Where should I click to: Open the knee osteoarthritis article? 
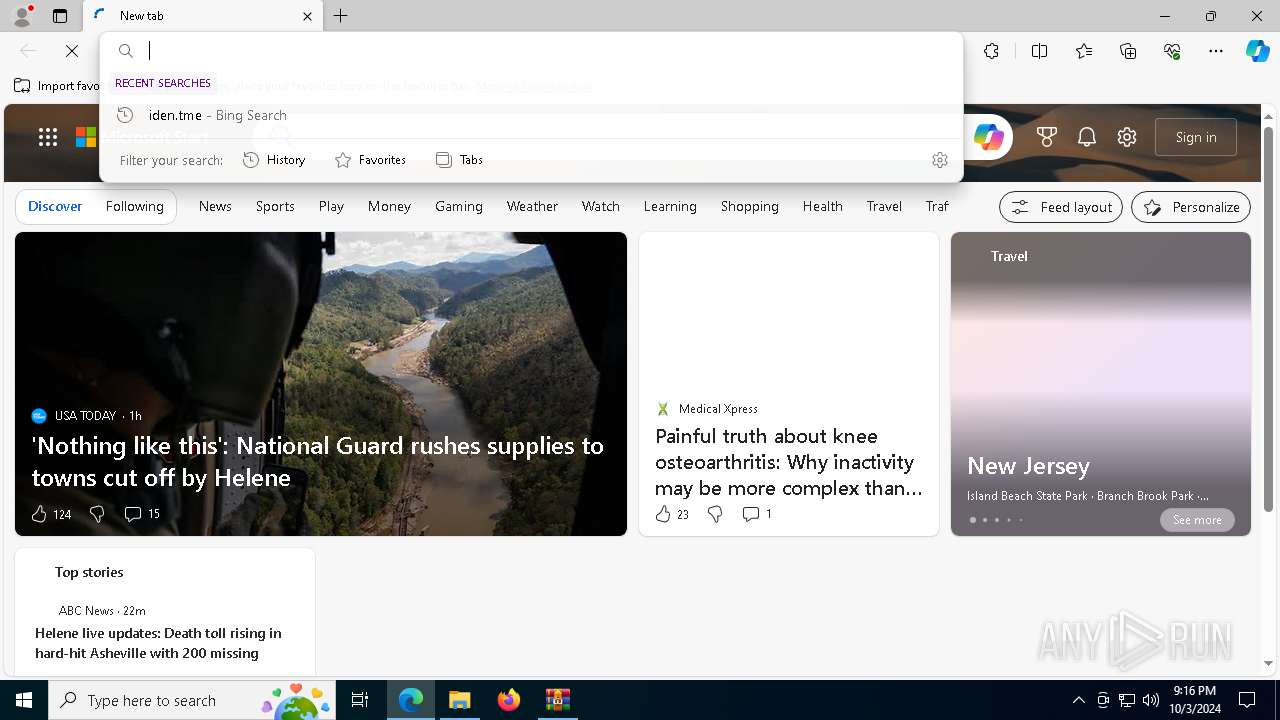(x=789, y=462)
